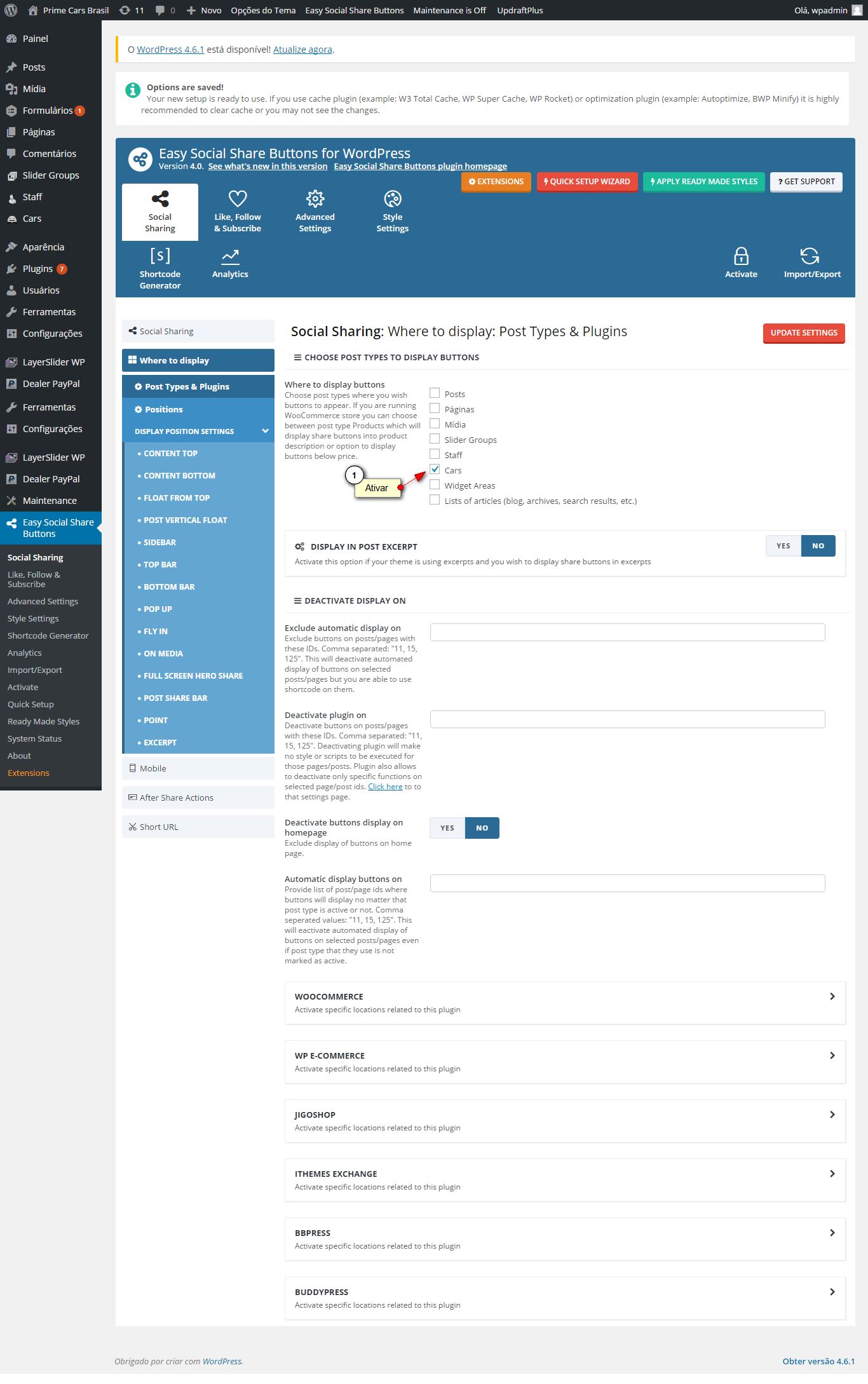Viewport: 868px width, 1384px height.
Task: Enable the Páginas post type checkbox
Action: point(435,409)
